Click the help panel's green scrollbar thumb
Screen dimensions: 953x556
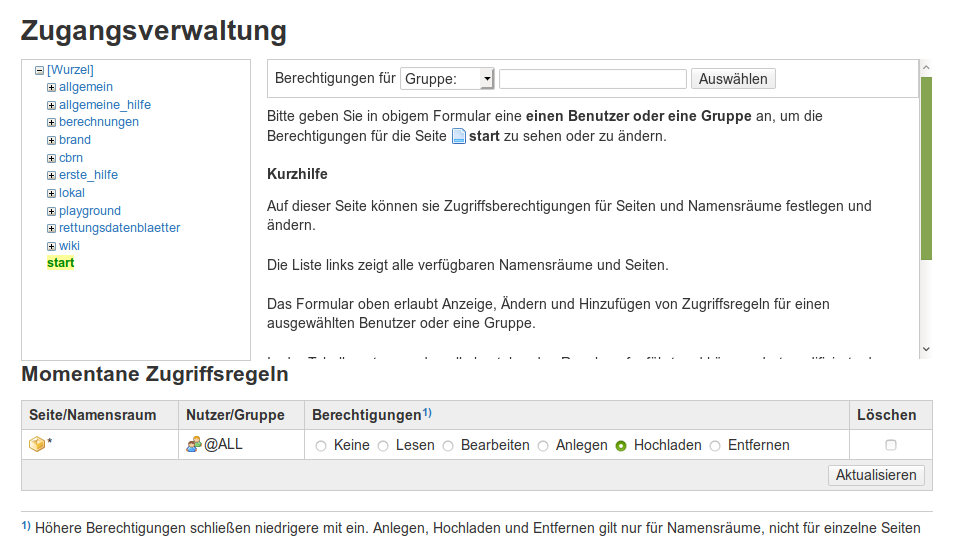[926, 168]
